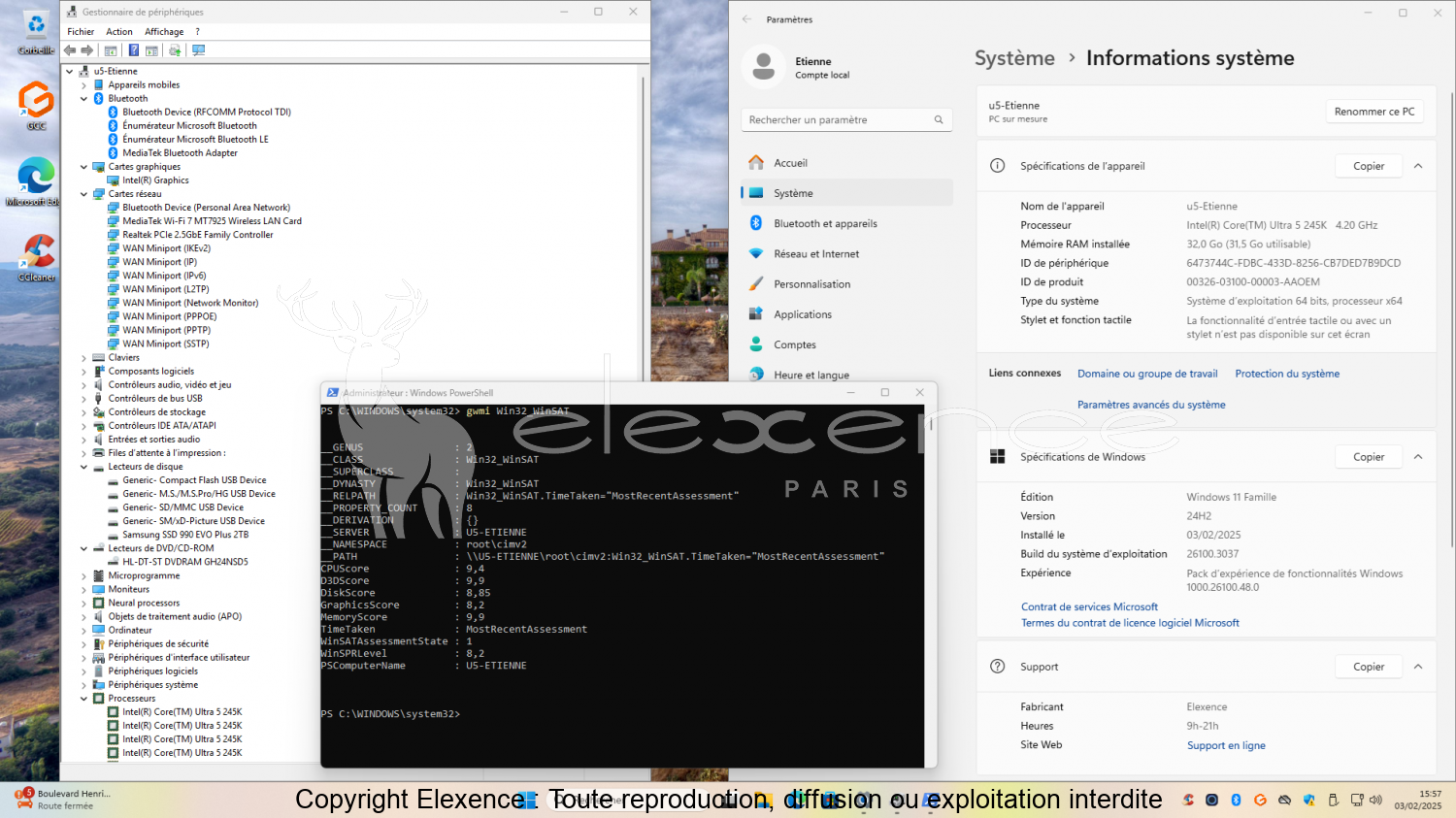
Task: Click the safely remove USB tray icon
Action: point(1333,800)
